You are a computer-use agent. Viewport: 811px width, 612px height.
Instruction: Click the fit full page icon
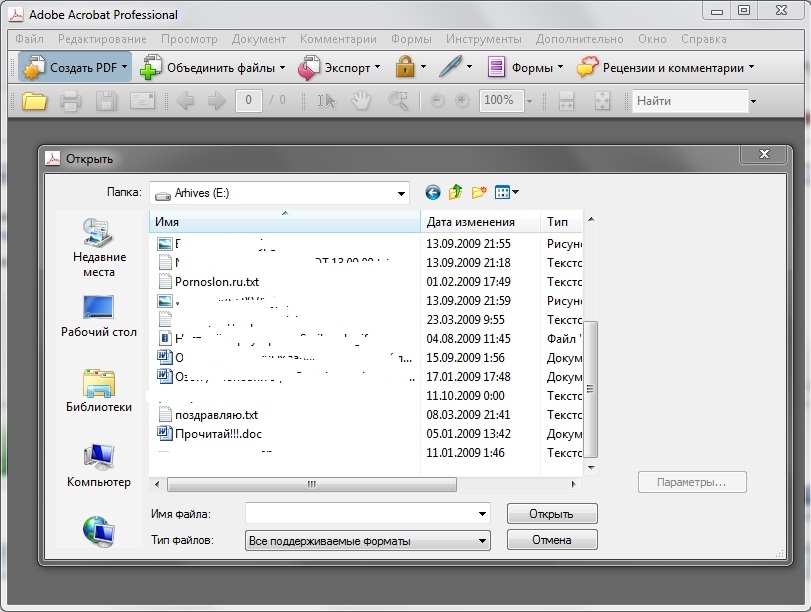[x=603, y=100]
